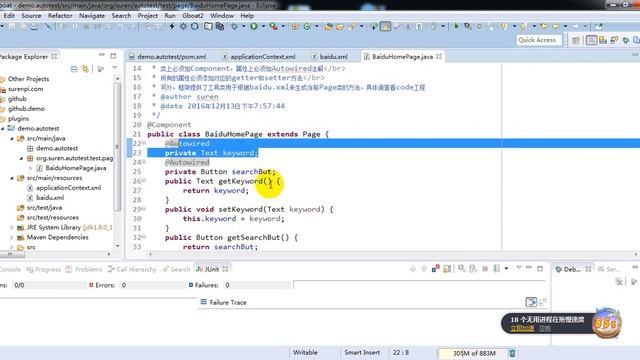Toggle fold marker at line 29 setKeyword method
Viewport: 640px width, 360px height.
point(144,209)
